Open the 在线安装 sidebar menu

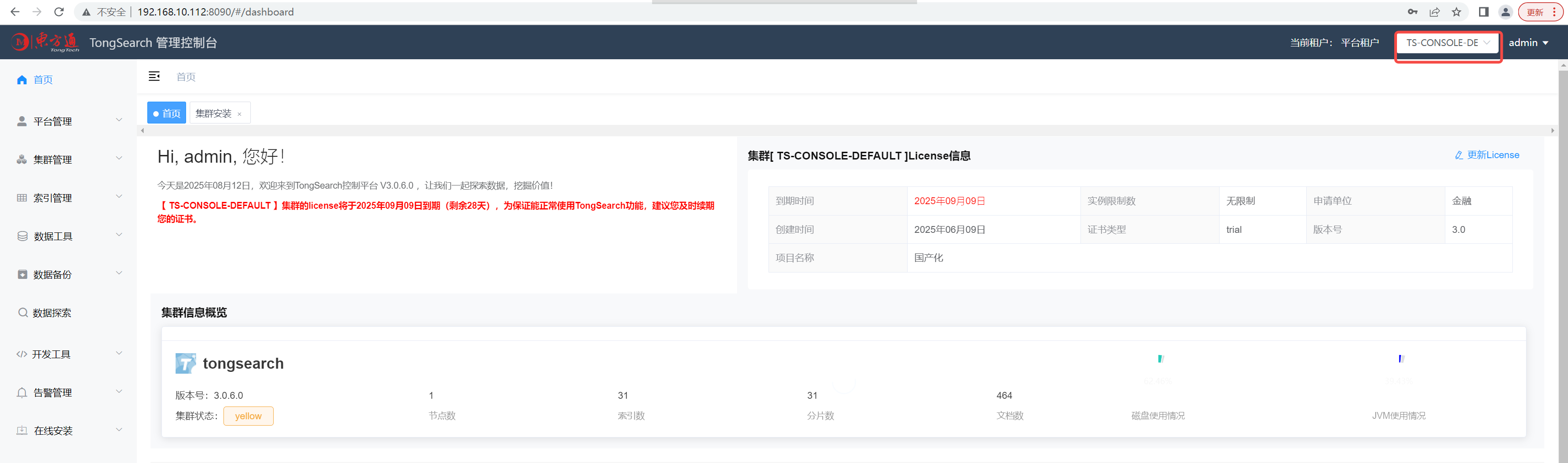click(x=68, y=431)
